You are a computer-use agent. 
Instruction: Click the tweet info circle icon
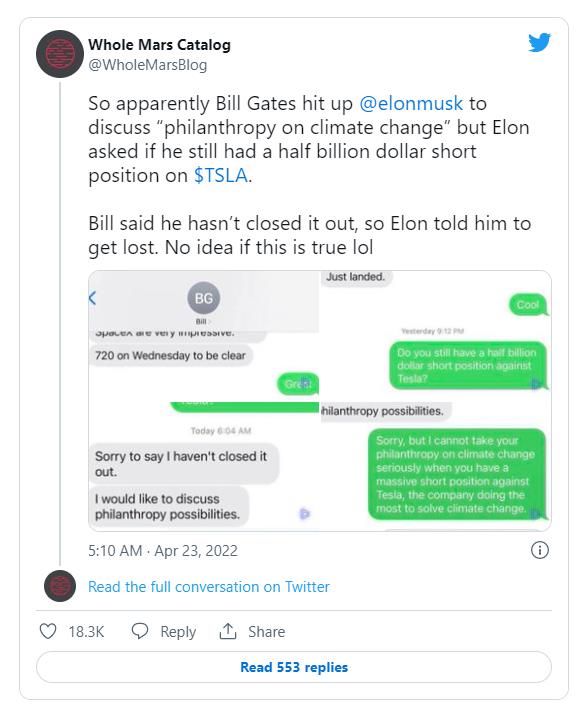click(x=540, y=550)
